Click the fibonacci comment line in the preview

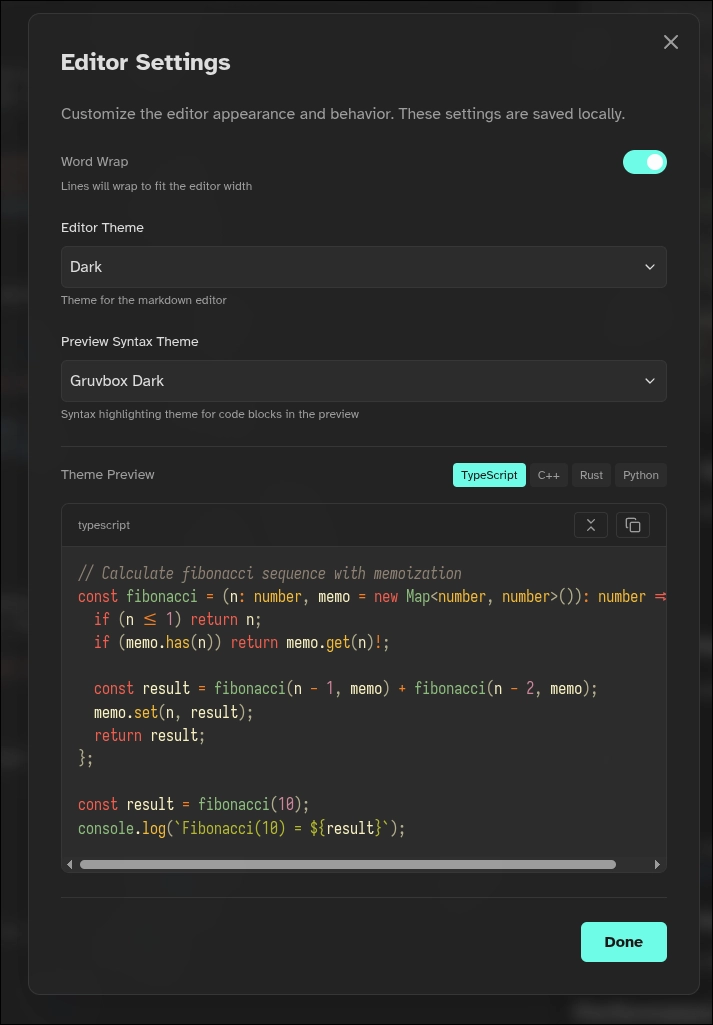pos(270,573)
